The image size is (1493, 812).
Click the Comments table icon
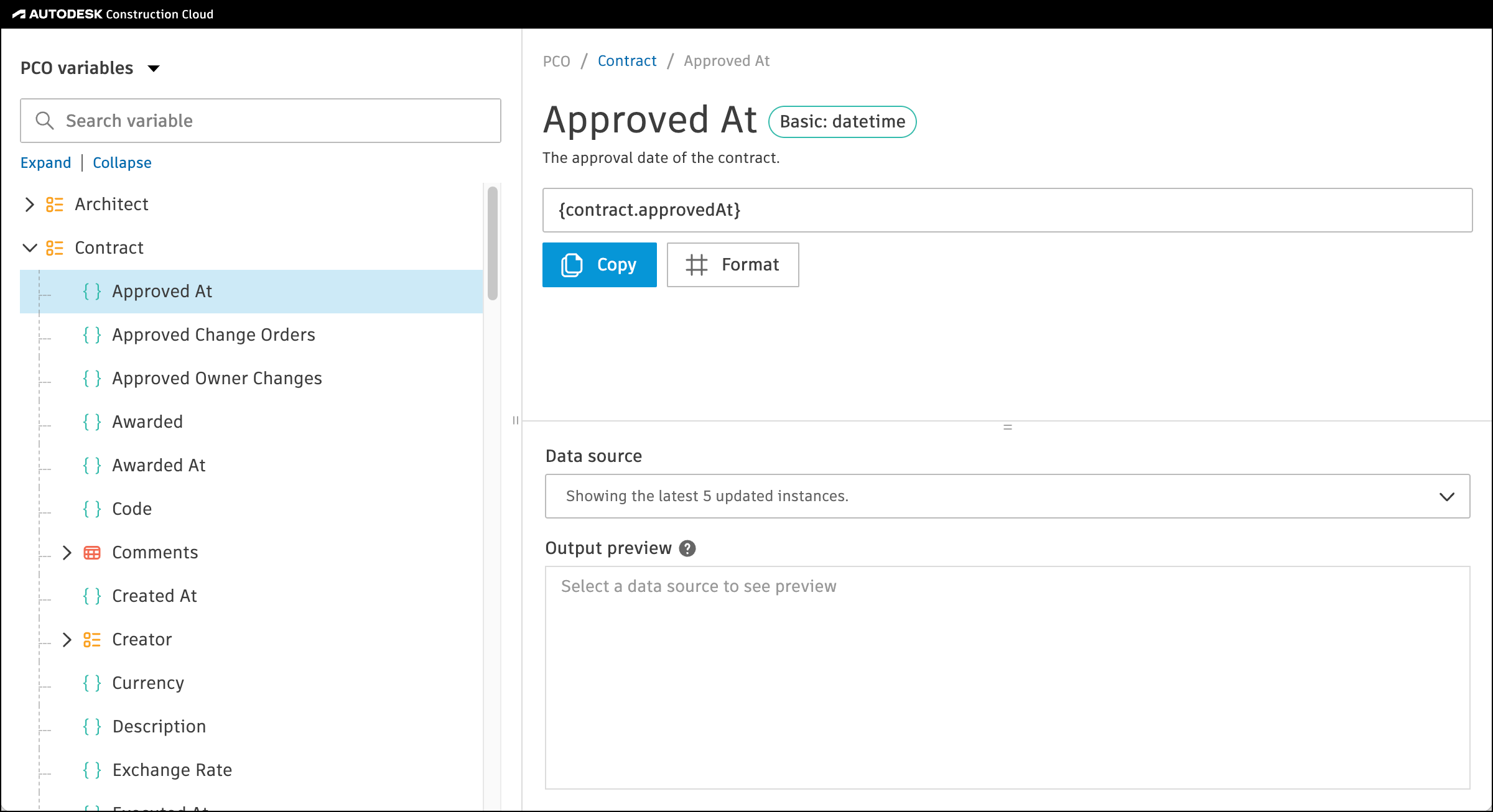coord(92,553)
